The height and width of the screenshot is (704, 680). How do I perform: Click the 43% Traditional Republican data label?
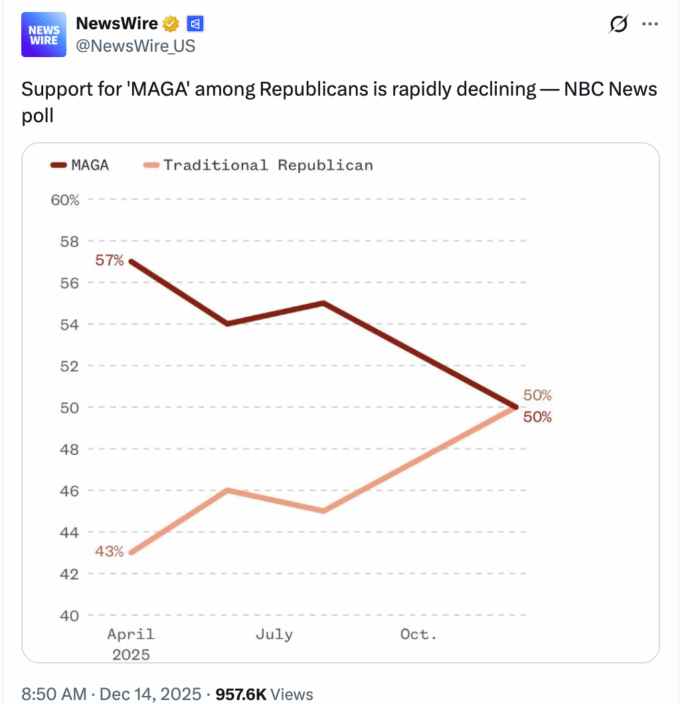coord(110,551)
